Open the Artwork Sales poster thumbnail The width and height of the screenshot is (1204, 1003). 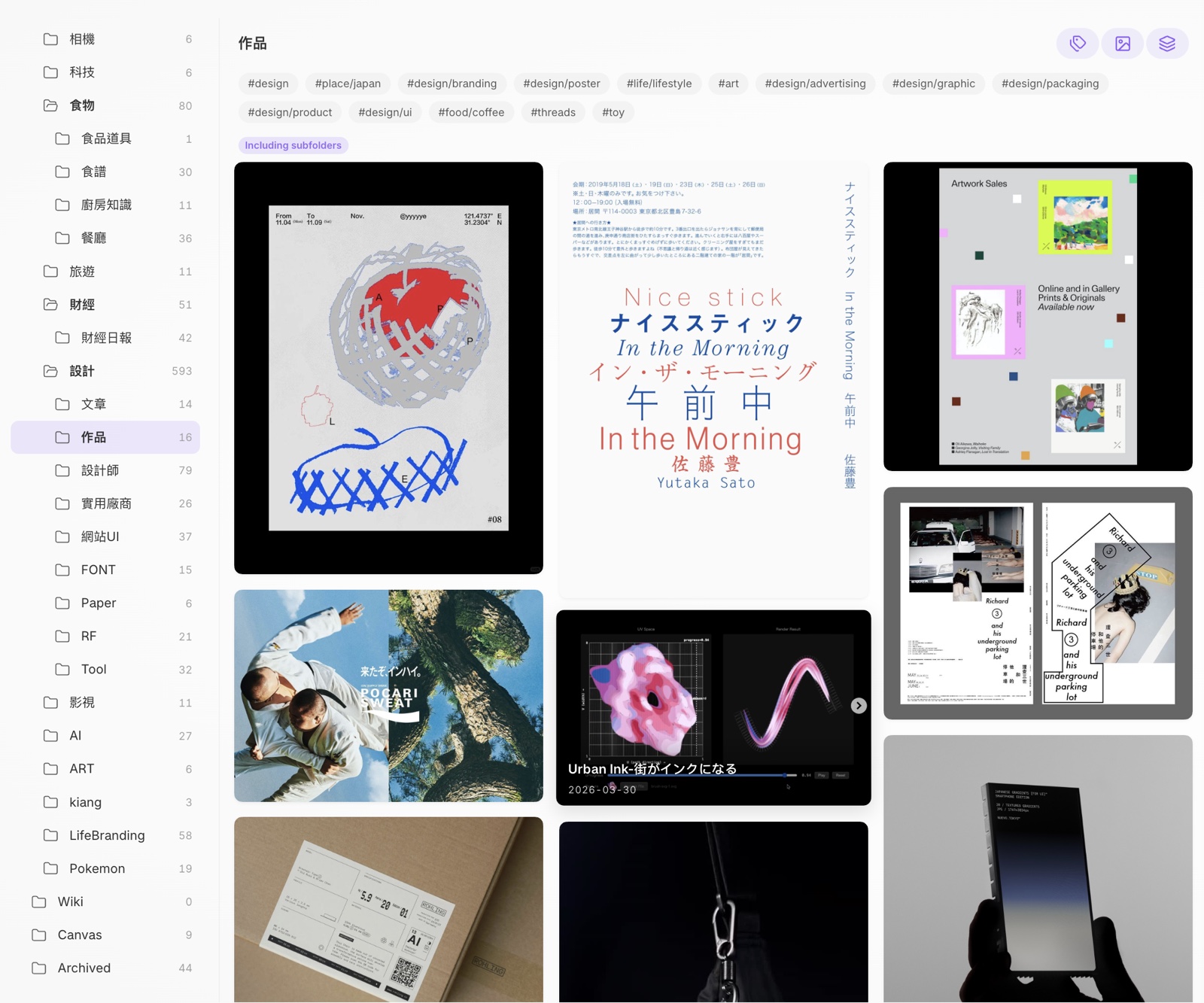click(x=1038, y=317)
